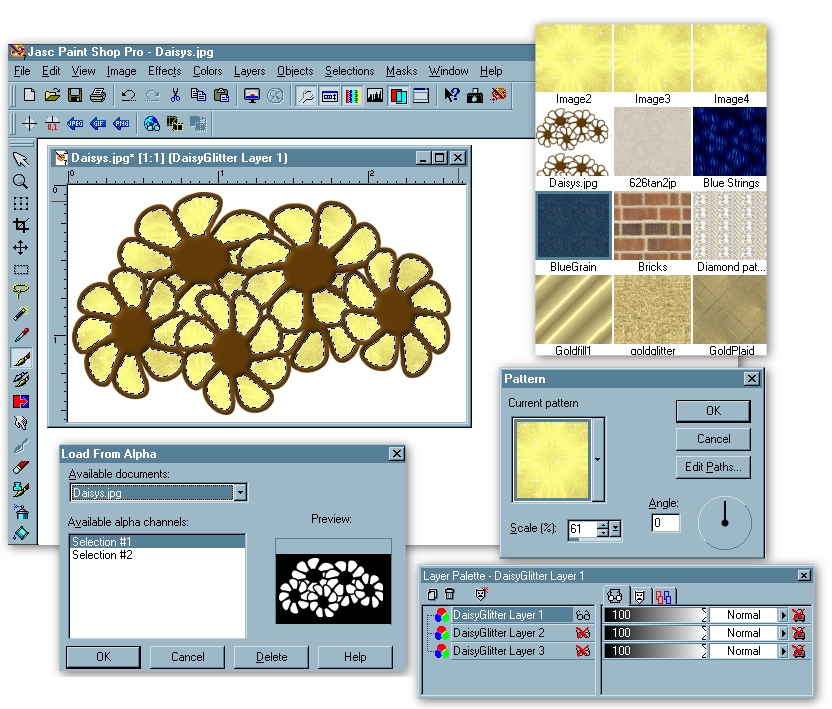Toggle lock transparency for DaisyGlitter Layer 1

(799, 615)
